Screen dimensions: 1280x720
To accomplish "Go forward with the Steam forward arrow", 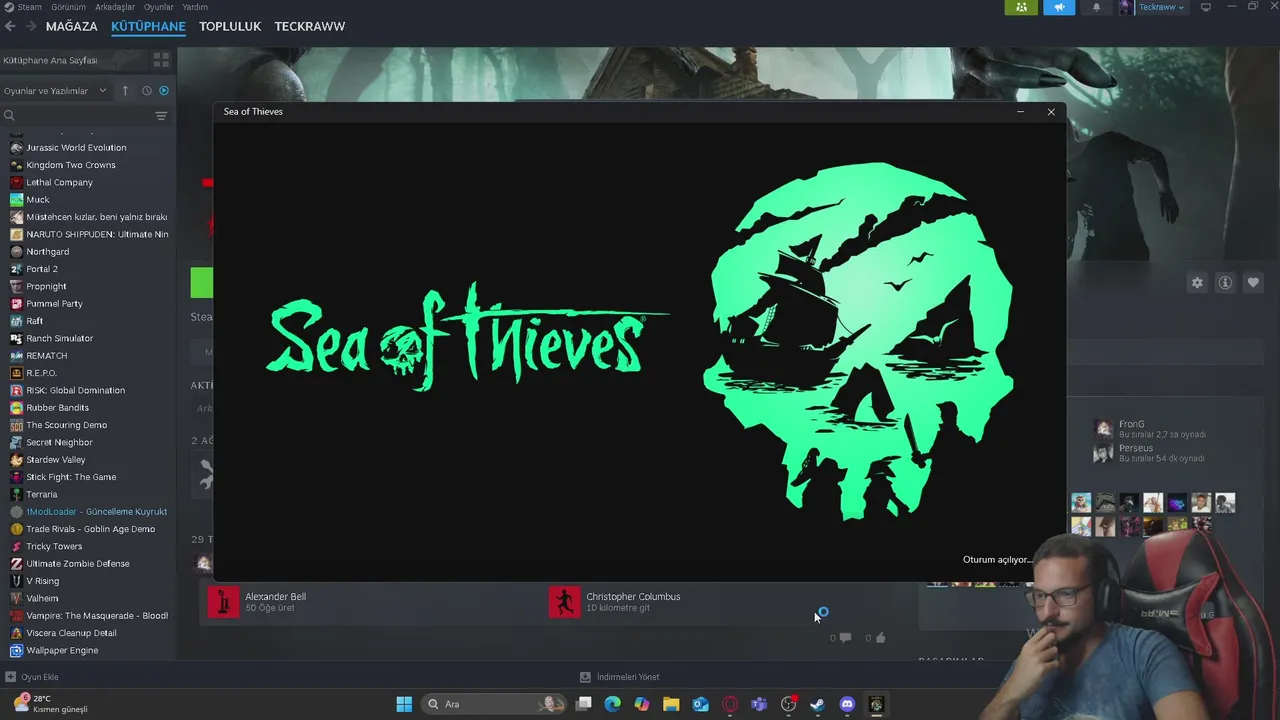I will pos(30,26).
